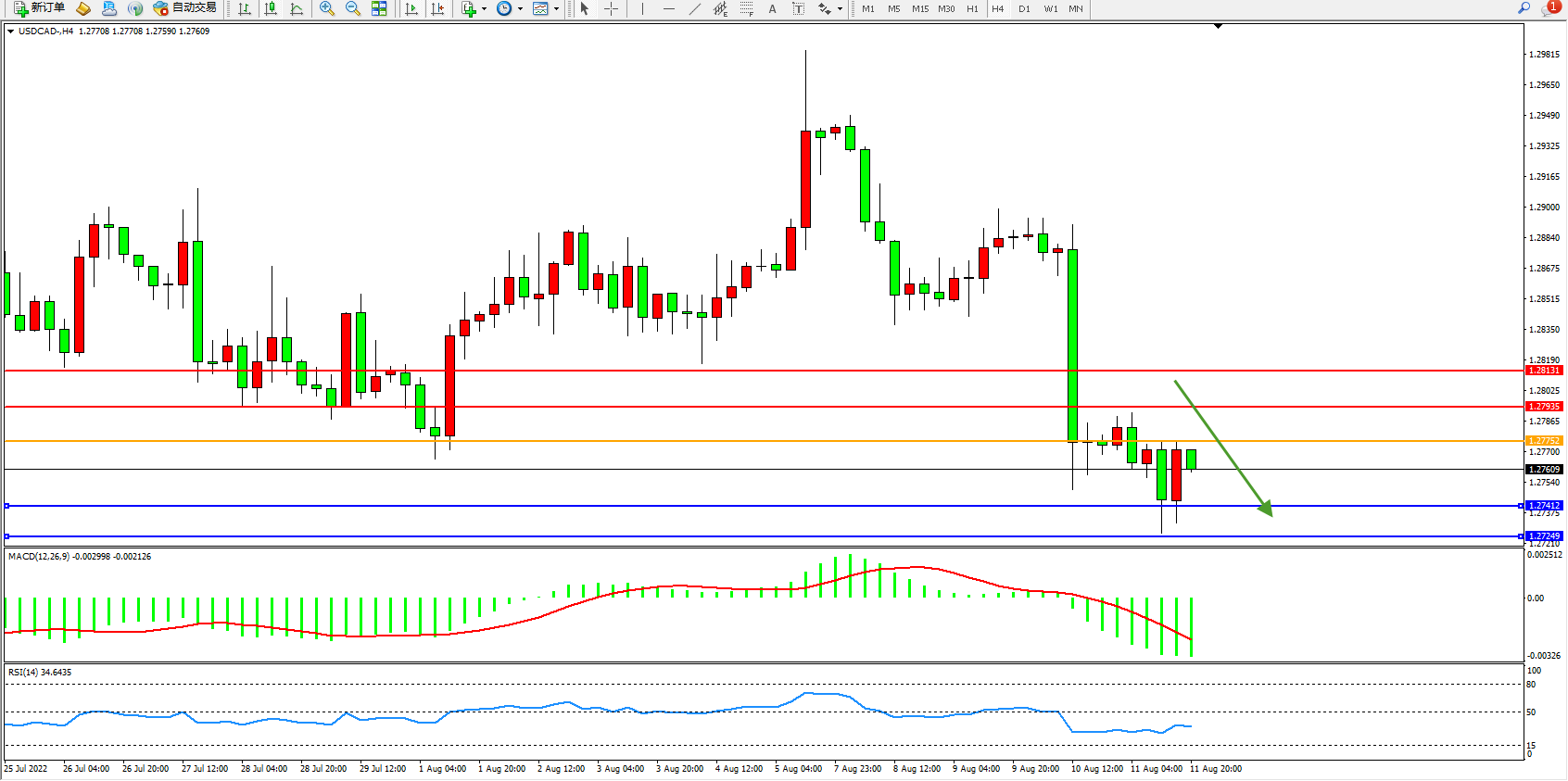Switch chart to candlestick view

tap(271, 8)
